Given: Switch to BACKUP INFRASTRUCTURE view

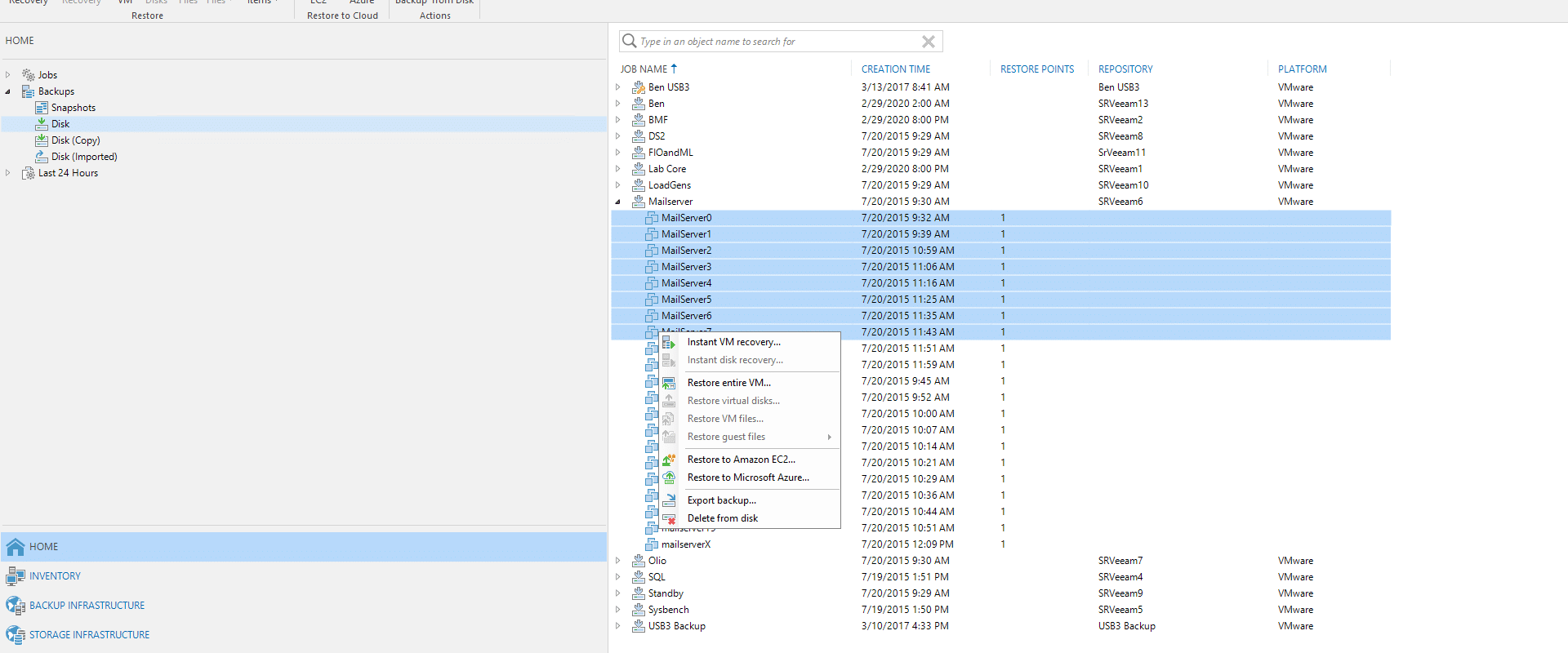Looking at the screenshot, I should (304, 606).
